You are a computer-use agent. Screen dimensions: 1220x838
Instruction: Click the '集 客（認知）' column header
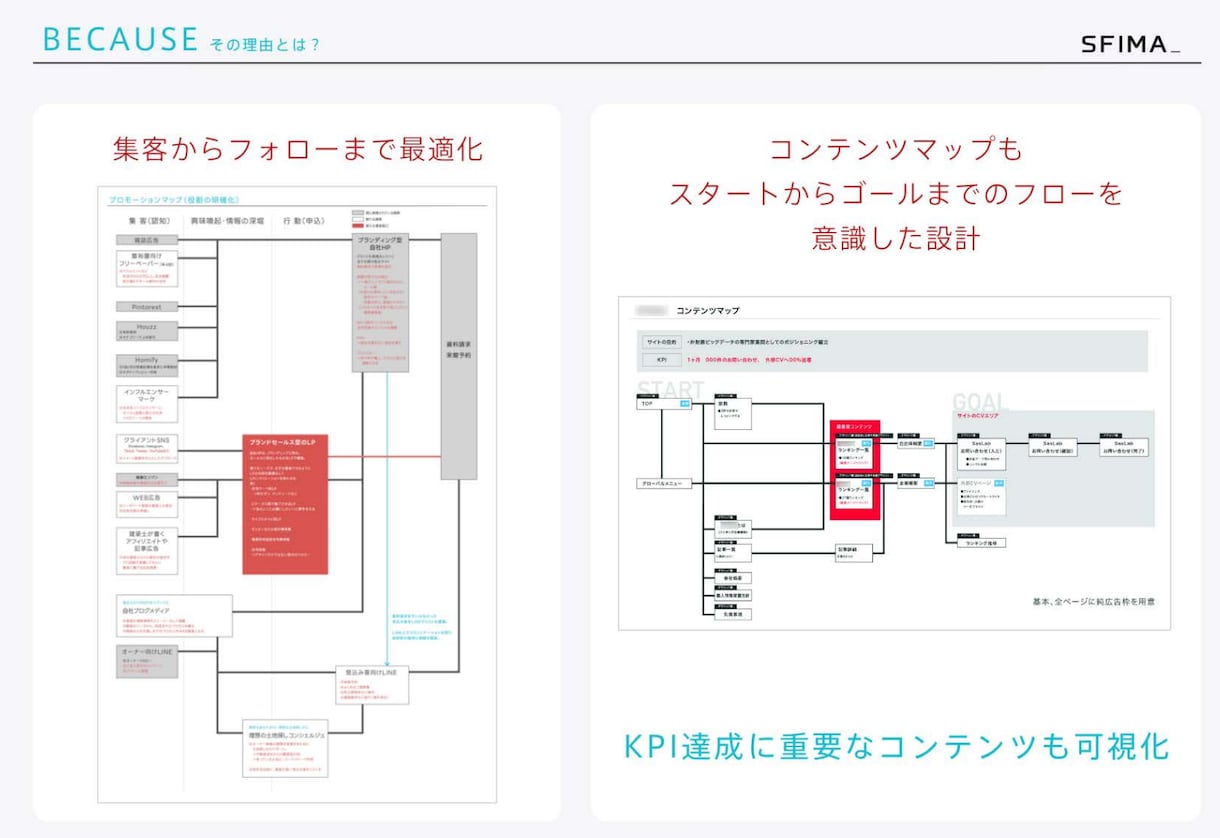tap(148, 221)
